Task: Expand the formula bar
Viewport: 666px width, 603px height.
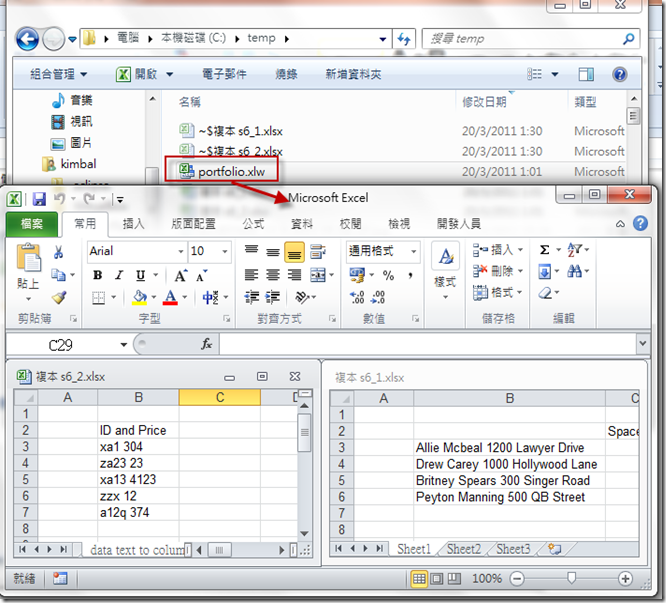Action: (x=642, y=343)
